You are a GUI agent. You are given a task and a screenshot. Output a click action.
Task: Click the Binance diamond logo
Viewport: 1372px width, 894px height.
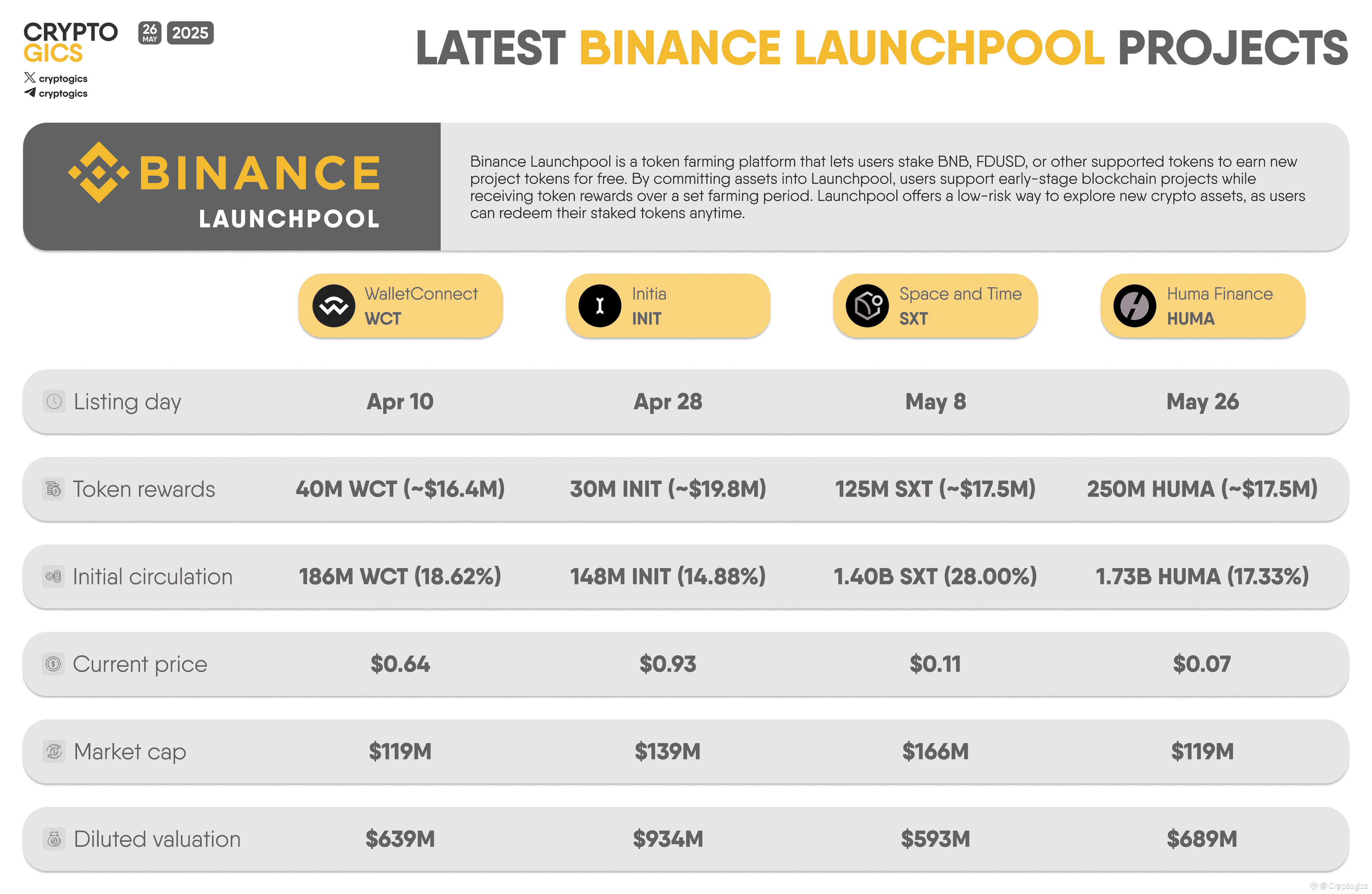[x=98, y=173]
